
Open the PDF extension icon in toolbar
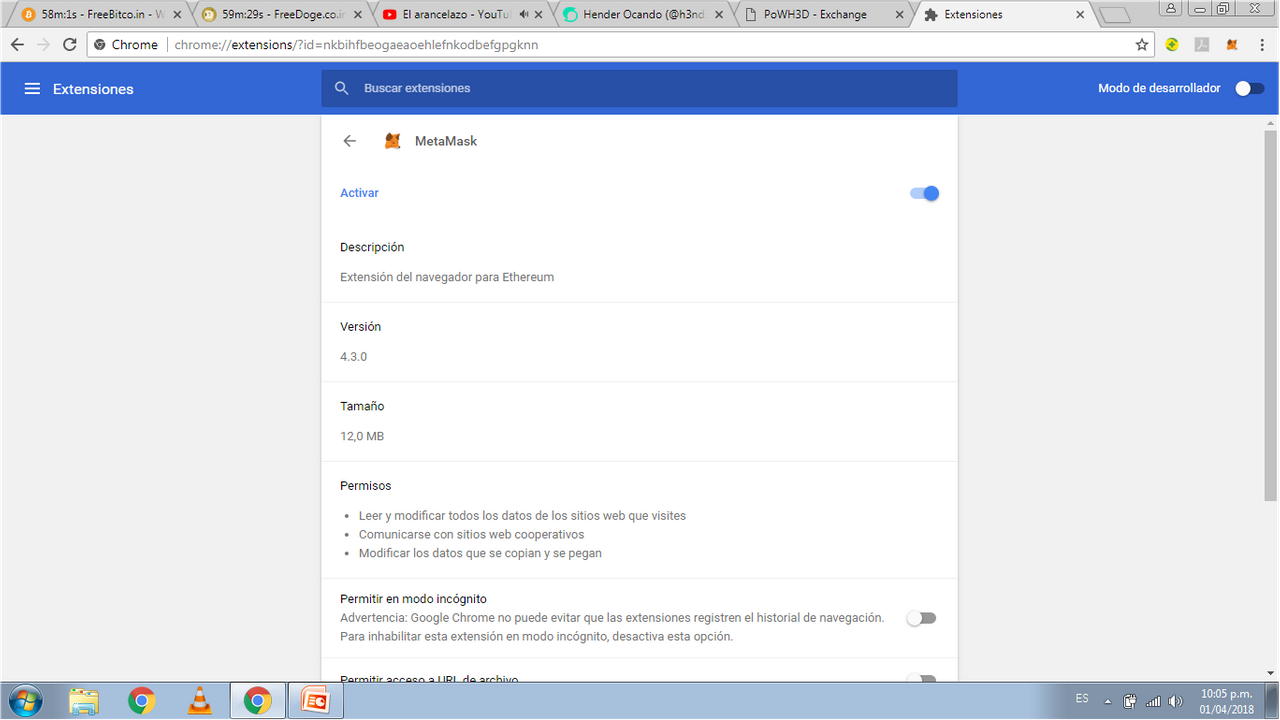(x=1202, y=44)
